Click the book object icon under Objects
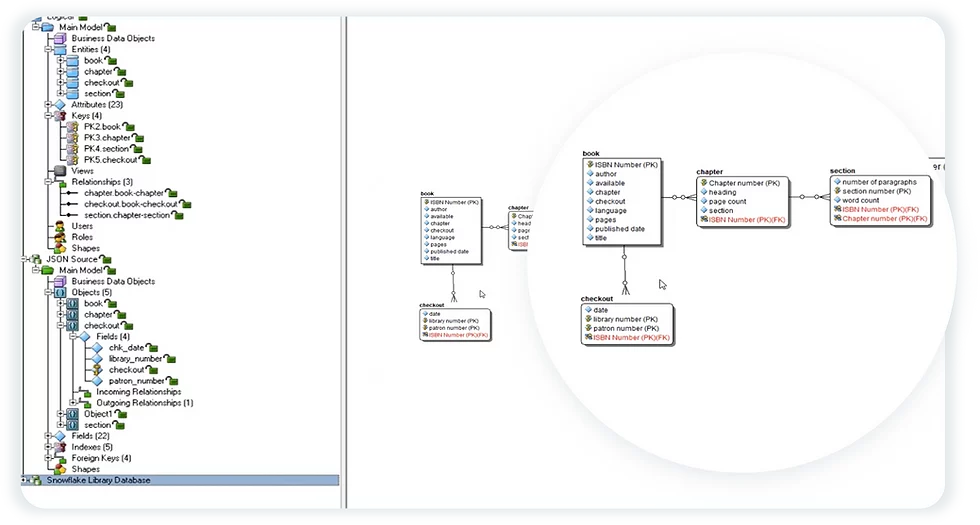The width and height of the screenshot is (980, 525). tap(72, 304)
